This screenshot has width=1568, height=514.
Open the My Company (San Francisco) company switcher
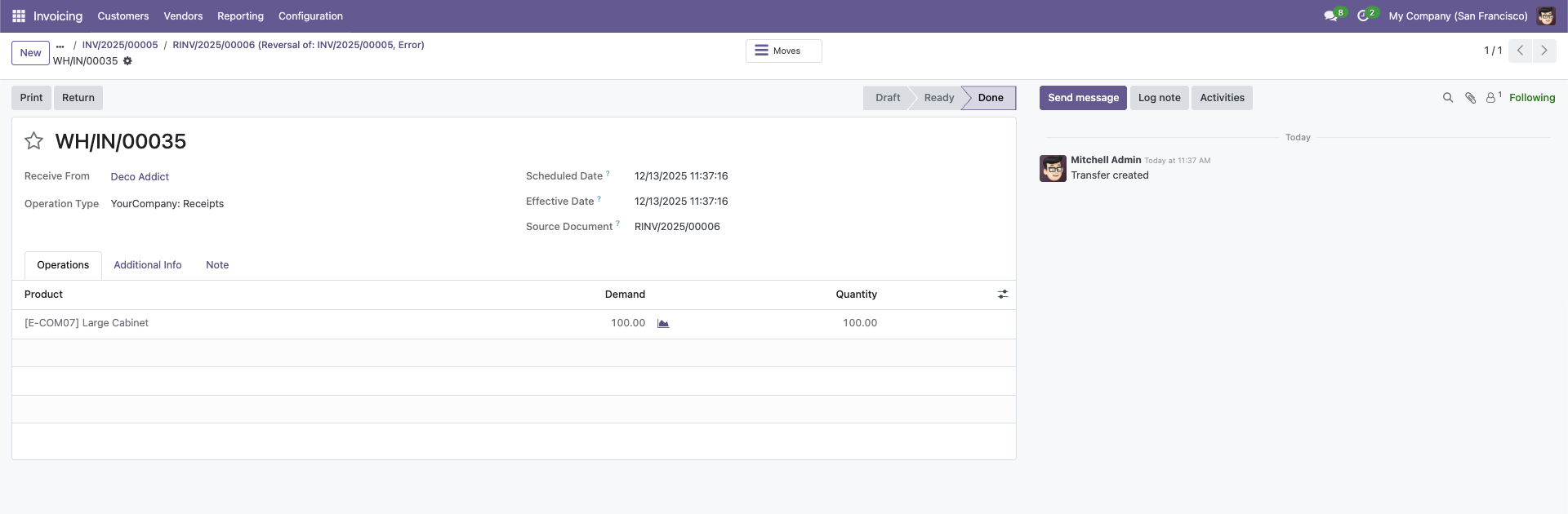[1458, 16]
